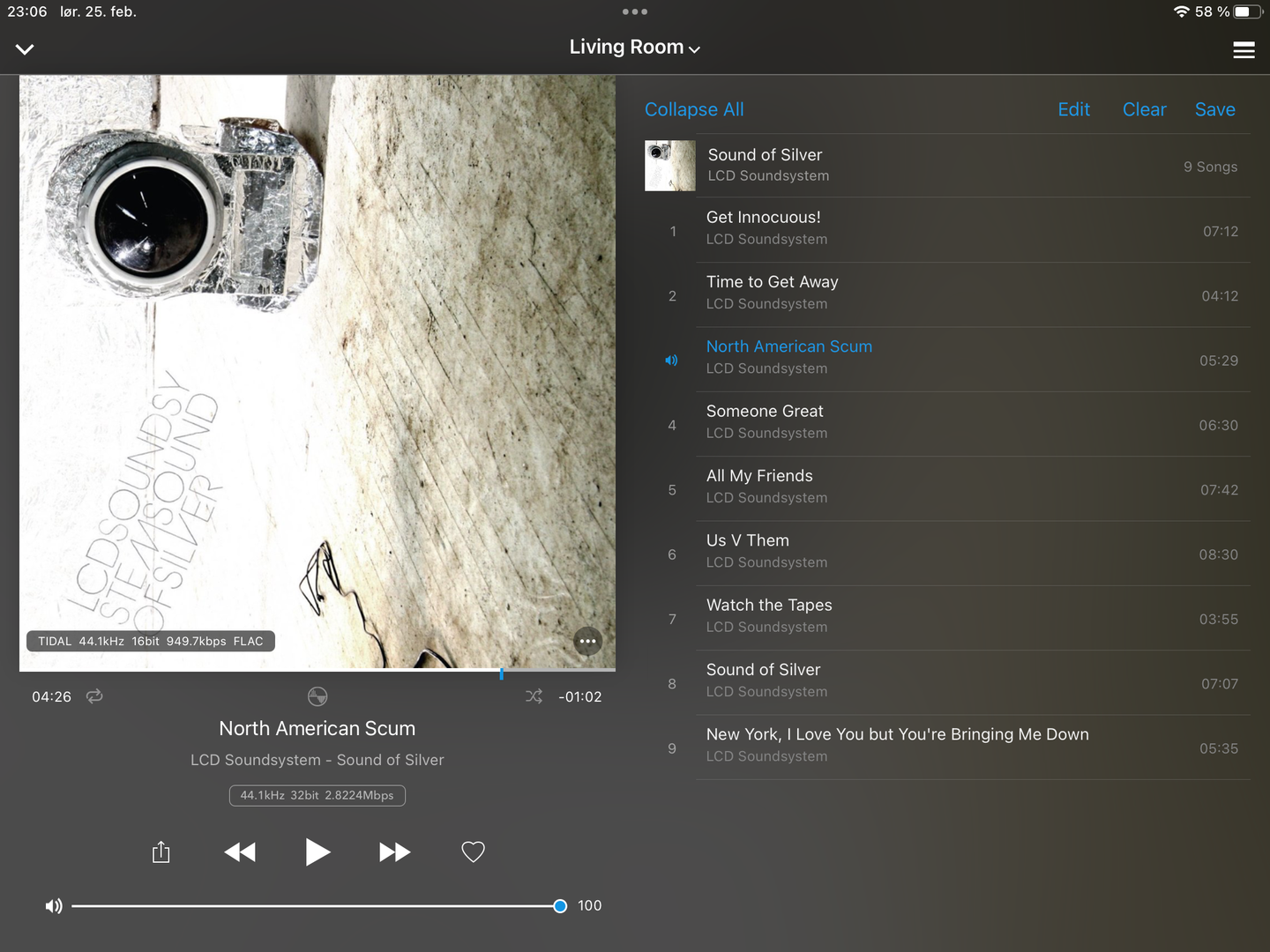Play Time to Get Away track
The image size is (1270, 952).
click(947, 294)
